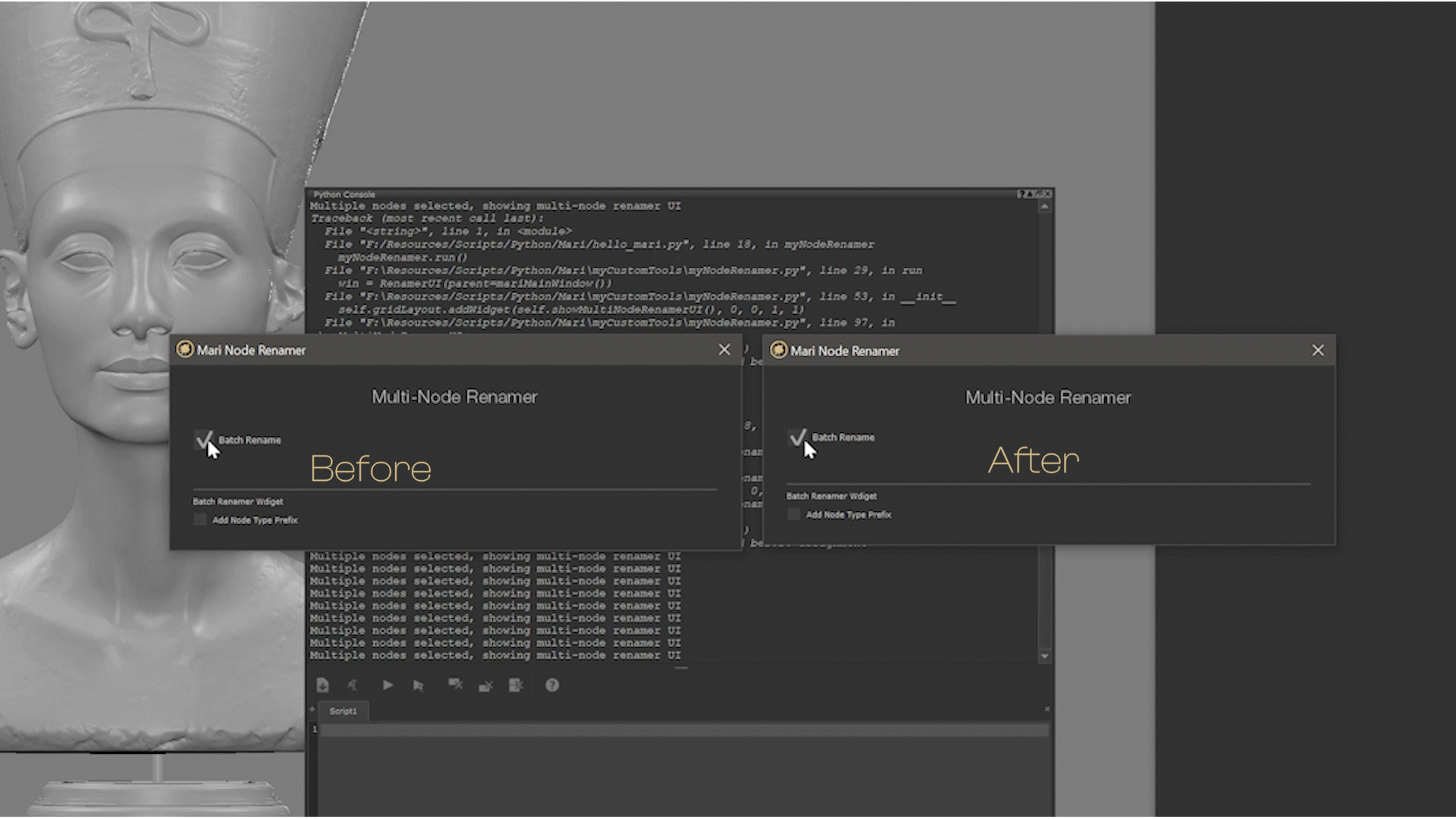
Task: Toggle Batch Rename checkbox in Before dialog
Action: [x=202, y=440]
